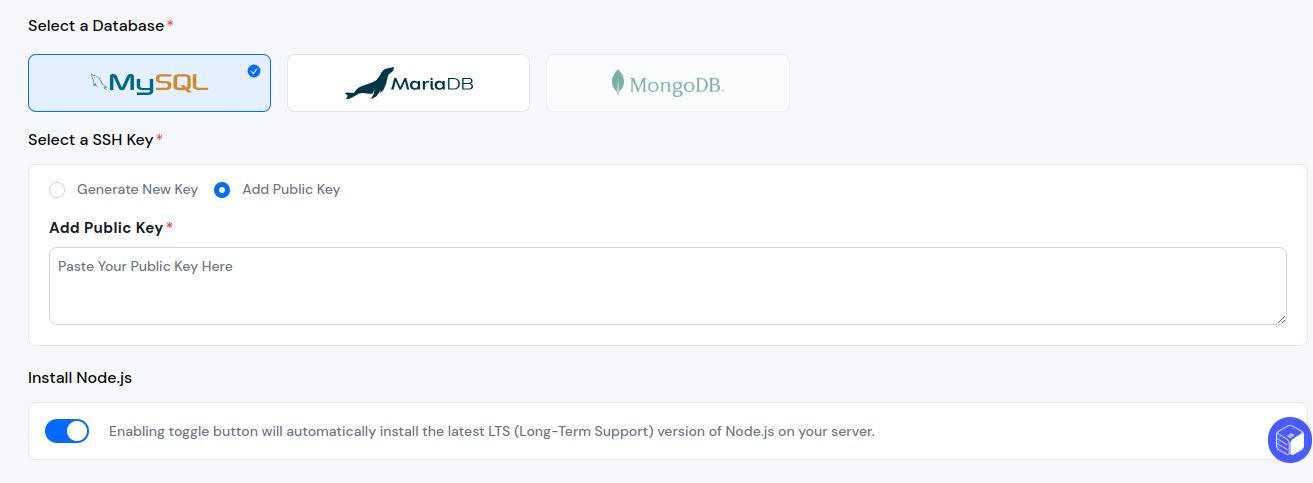
Task: Click the textarea resize grip handle
Action: pos(1280,318)
